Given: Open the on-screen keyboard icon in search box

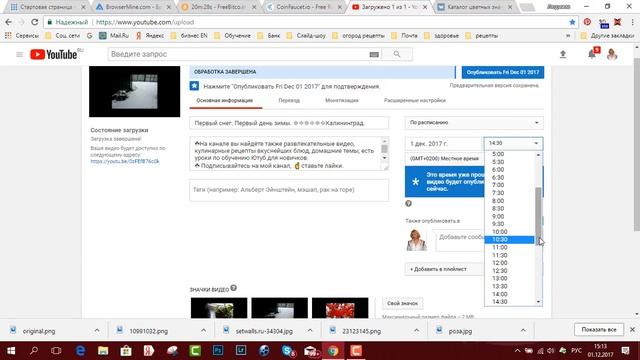Looking at the screenshot, I should pos(374,54).
